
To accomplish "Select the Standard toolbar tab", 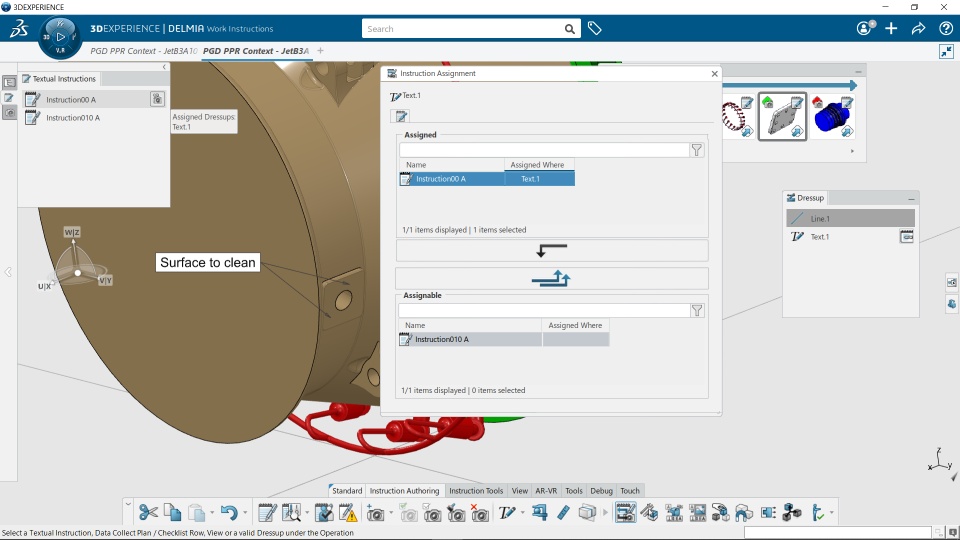I will (347, 490).
